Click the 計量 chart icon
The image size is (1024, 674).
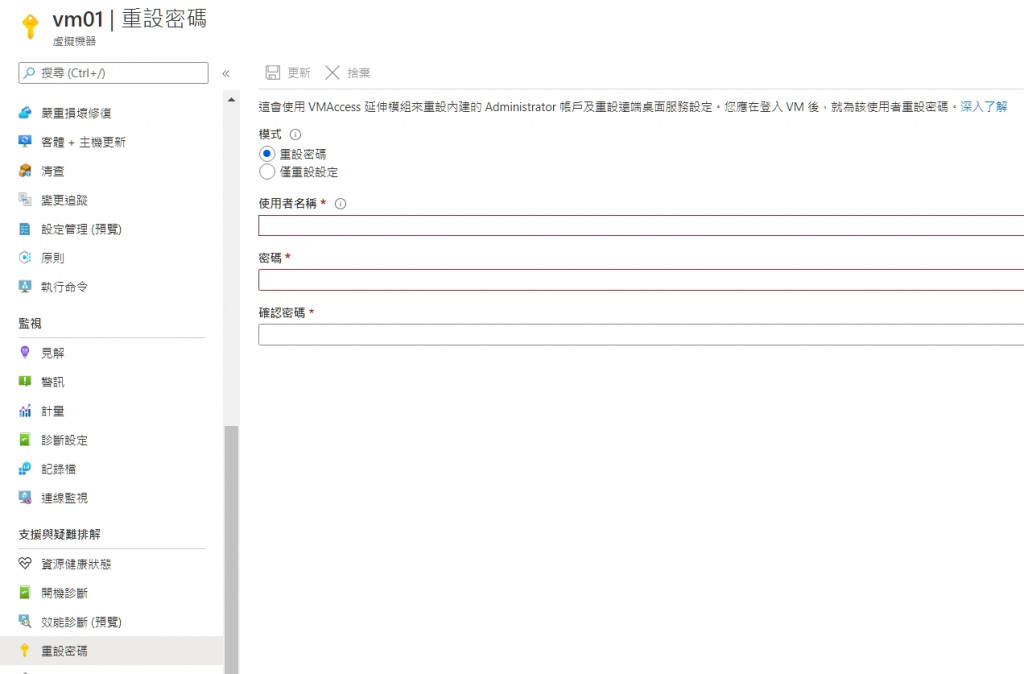point(25,411)
